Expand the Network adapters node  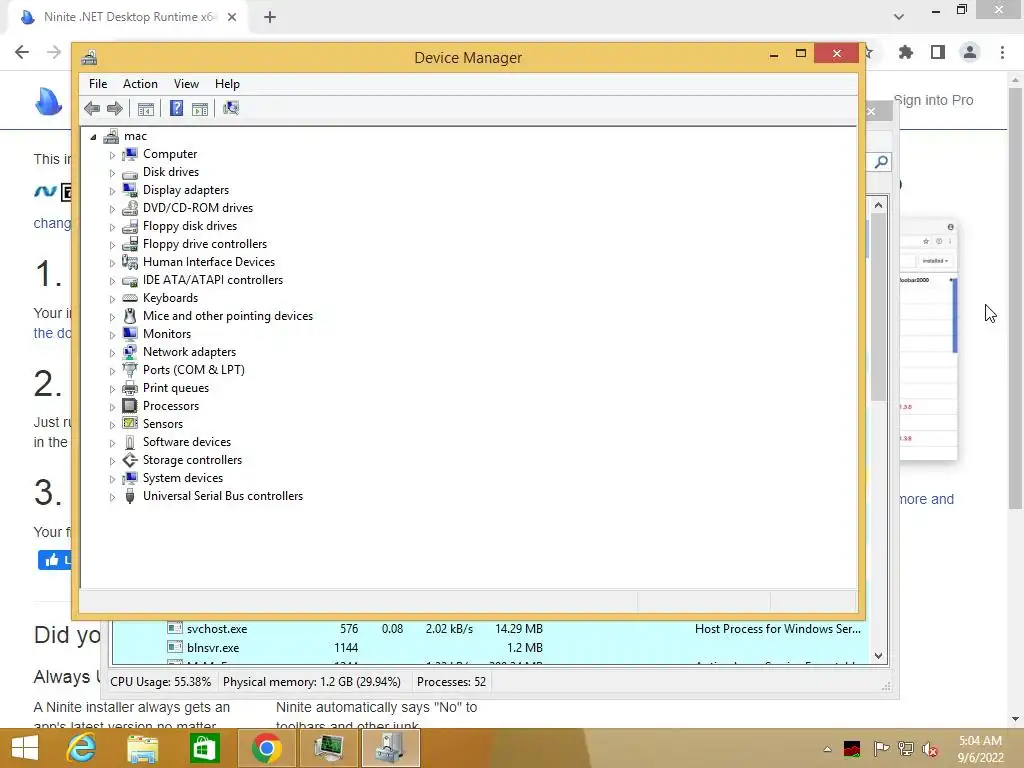click(x=112, y=353)
